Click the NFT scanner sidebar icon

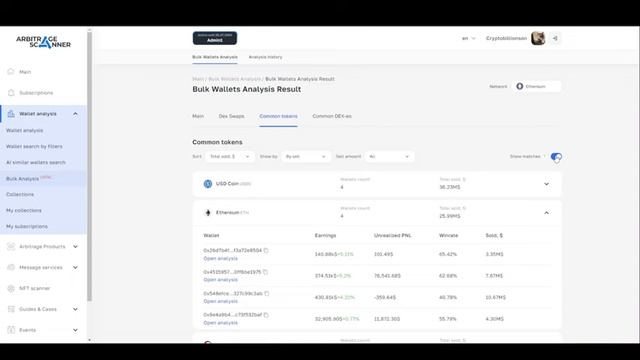pos(11,288)
